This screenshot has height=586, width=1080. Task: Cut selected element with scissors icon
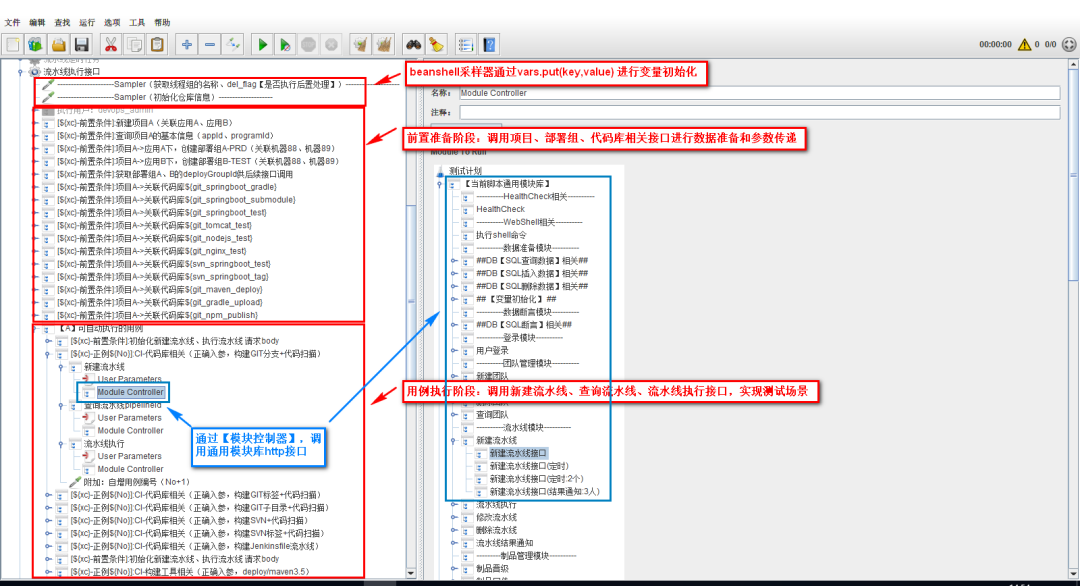point(109,44)
